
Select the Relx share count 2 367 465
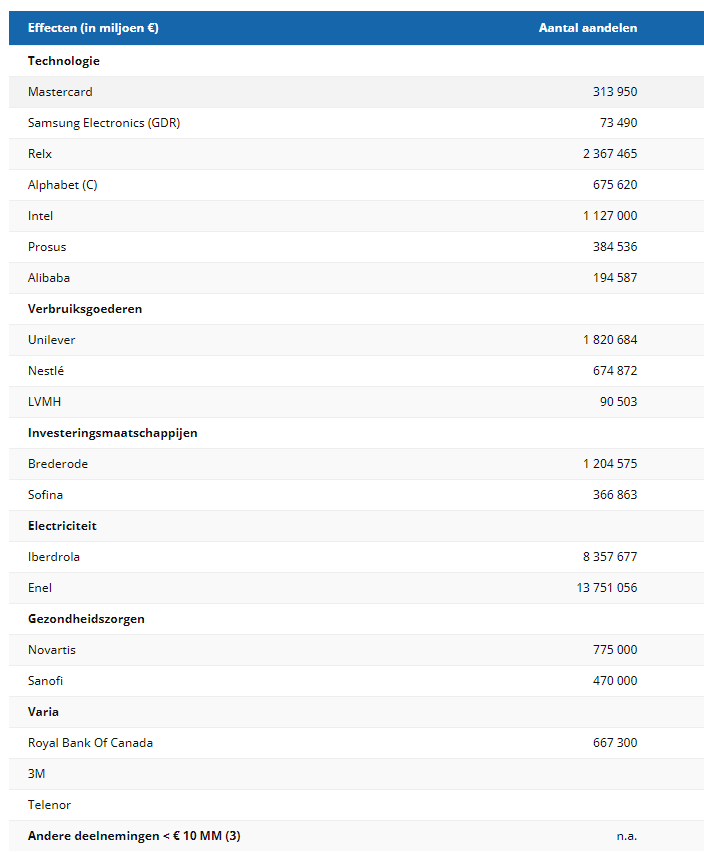(610, 154)
